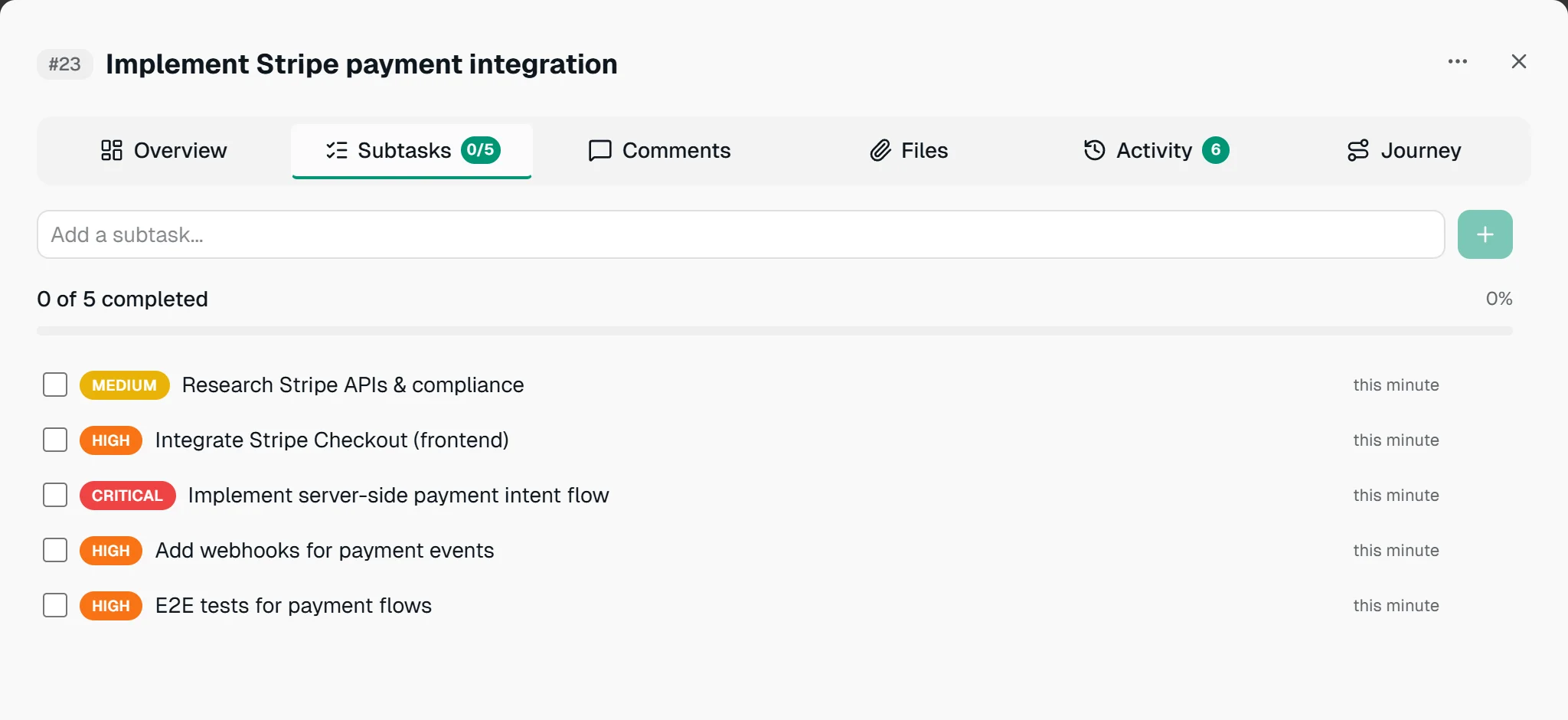The width and height of the screenshot is (1568, 720).
Task: Switch to the Activity tab
Action: [1156, 150]
